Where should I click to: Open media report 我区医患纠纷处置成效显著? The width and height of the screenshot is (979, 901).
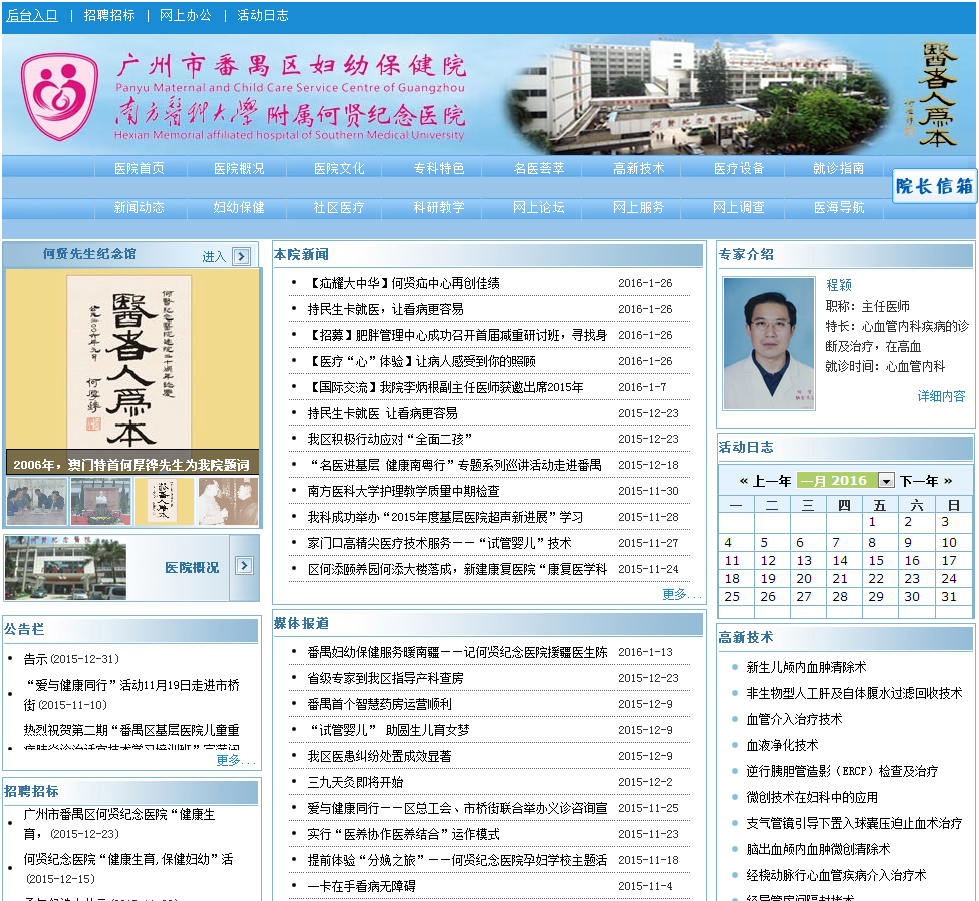click(x=380, y=756)
